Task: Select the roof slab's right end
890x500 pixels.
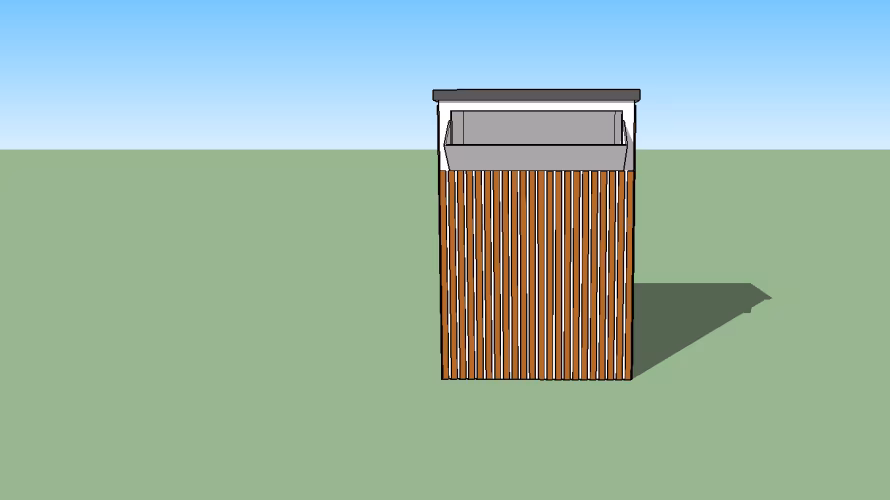Action: click(636, 96)
